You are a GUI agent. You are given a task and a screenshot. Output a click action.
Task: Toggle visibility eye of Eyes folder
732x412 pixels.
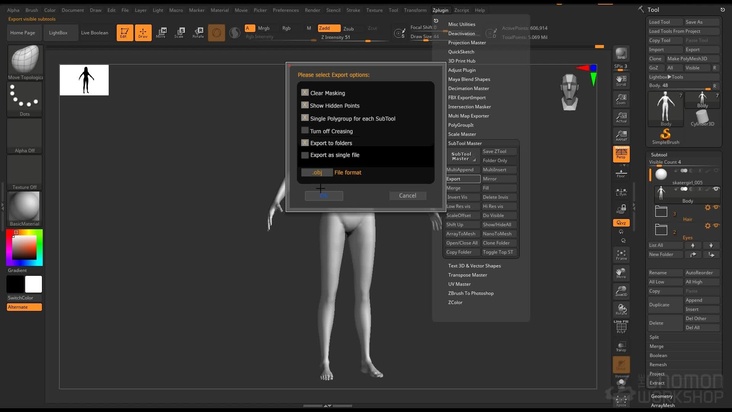point(716,225)
